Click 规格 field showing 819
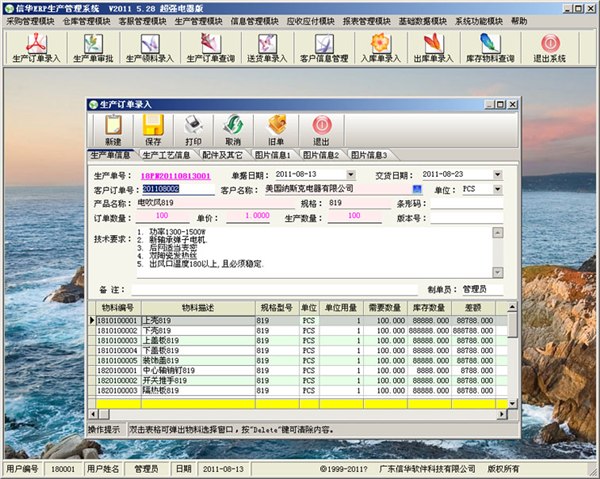Screen dimensions: 600x479 pos(359,203)
